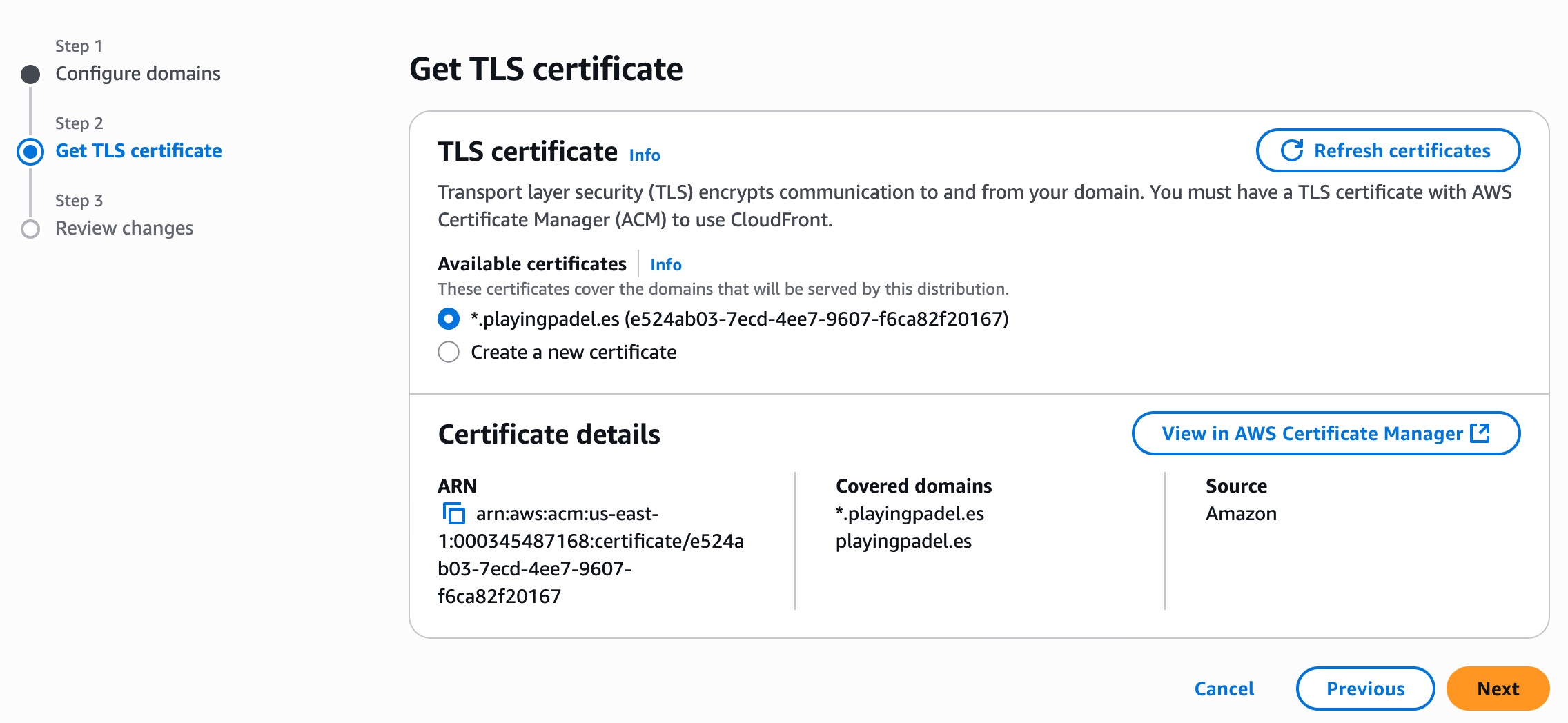The image size is (1568, 723).
Task: Click the Refresh certificates button label
Action: 1402,150
